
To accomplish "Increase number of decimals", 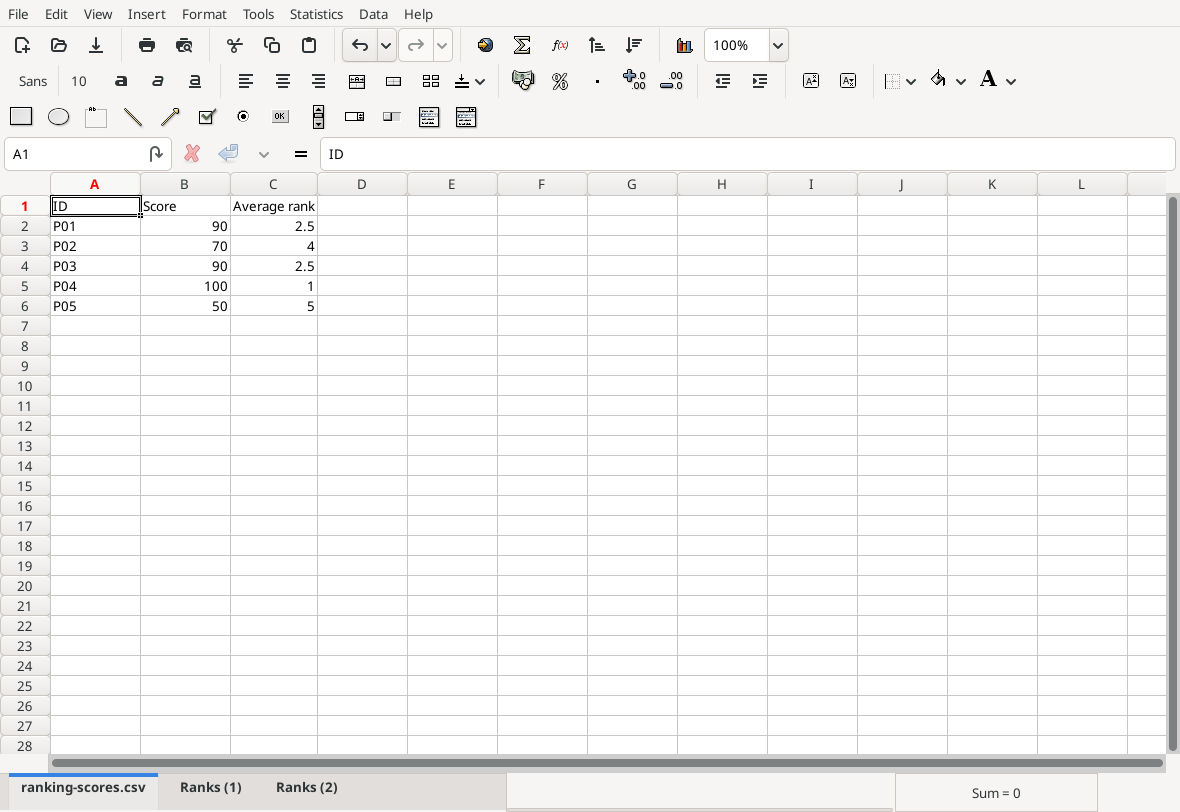I will [x=634, y=80].
